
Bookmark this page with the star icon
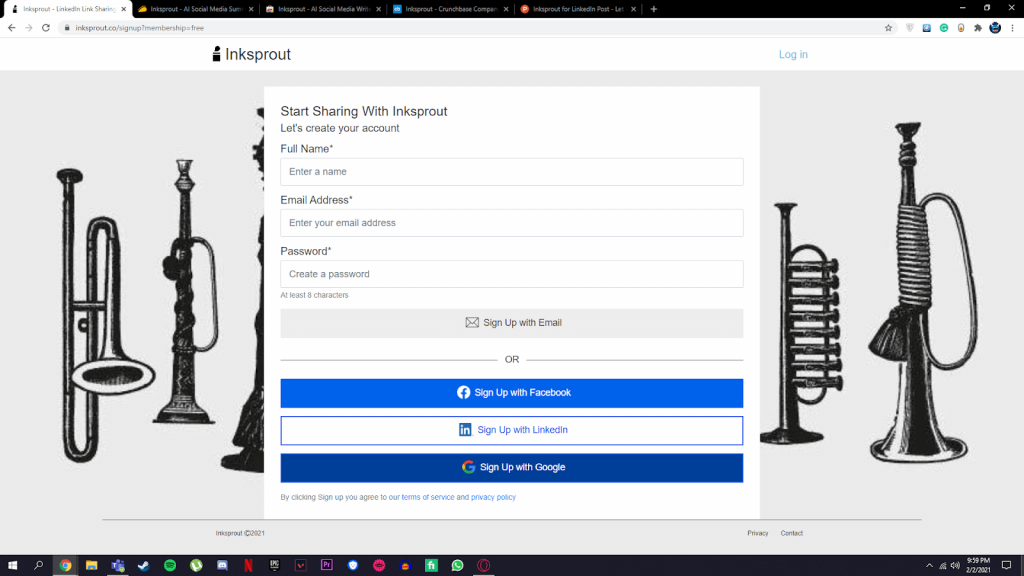point(888,28)
